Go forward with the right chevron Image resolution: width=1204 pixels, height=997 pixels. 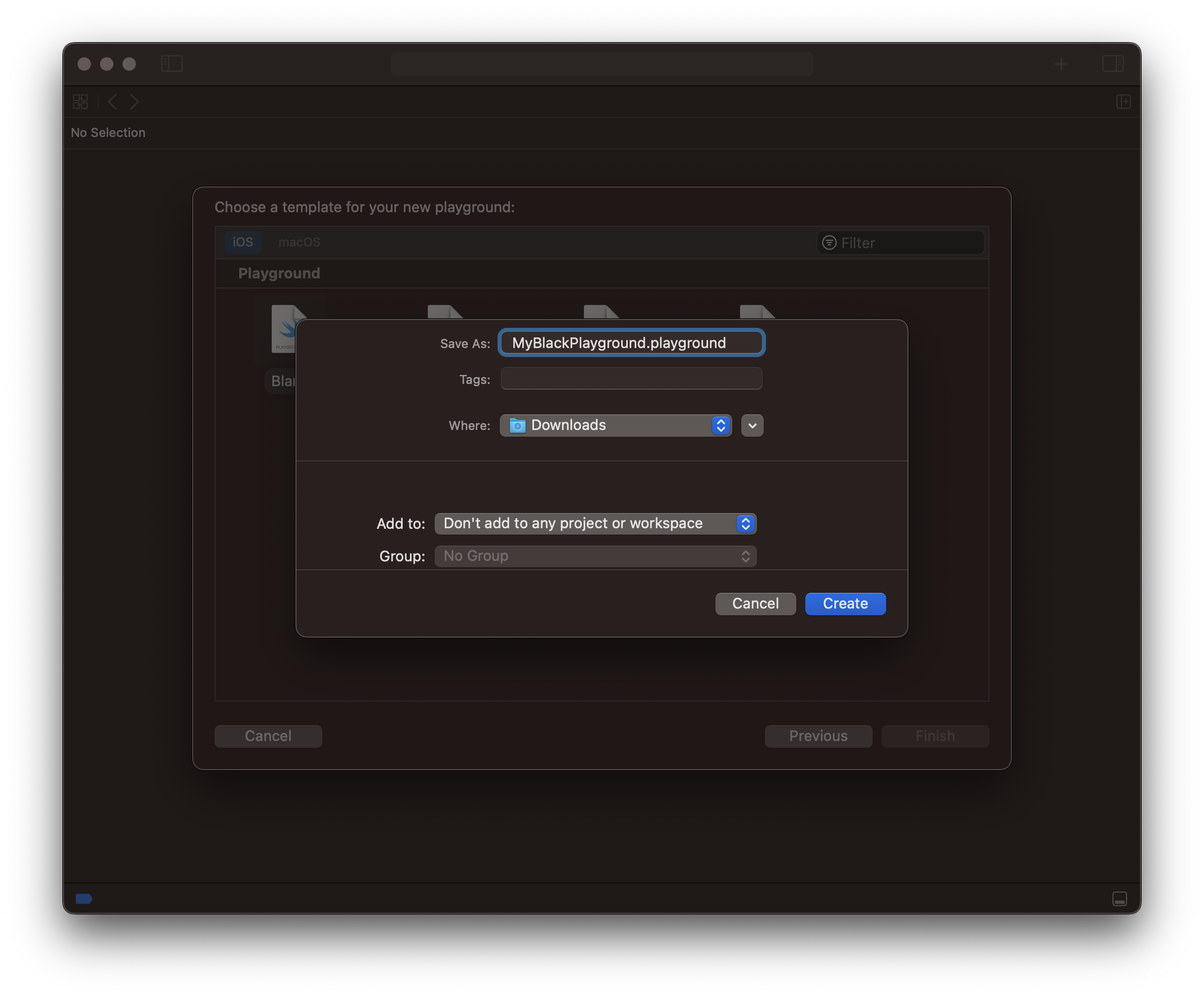point(134,102)
